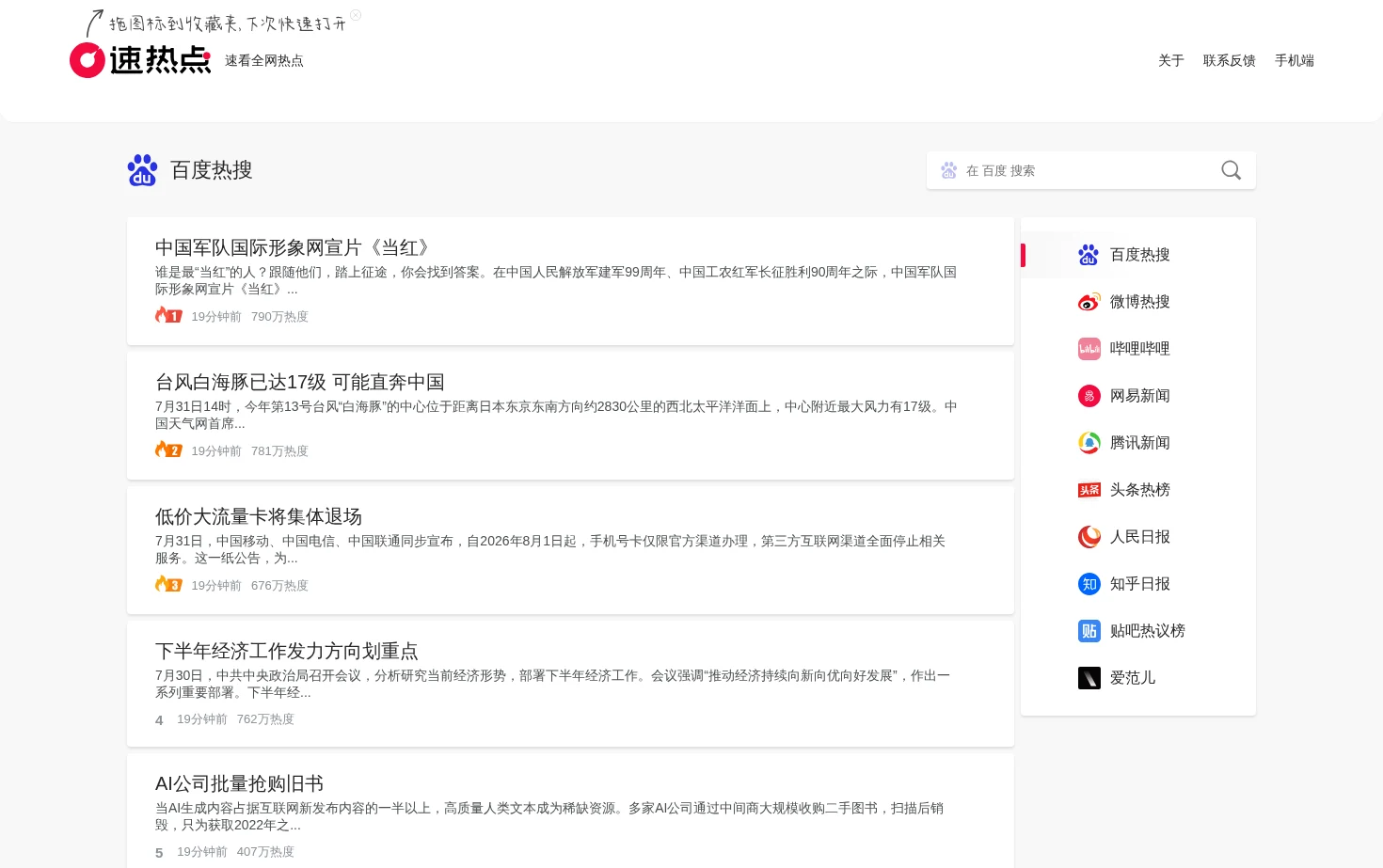Viewport: 1383px width, 868px height.
Task: Select 百度热搜 in the sidebar
Action: [x=1138, y=255]
